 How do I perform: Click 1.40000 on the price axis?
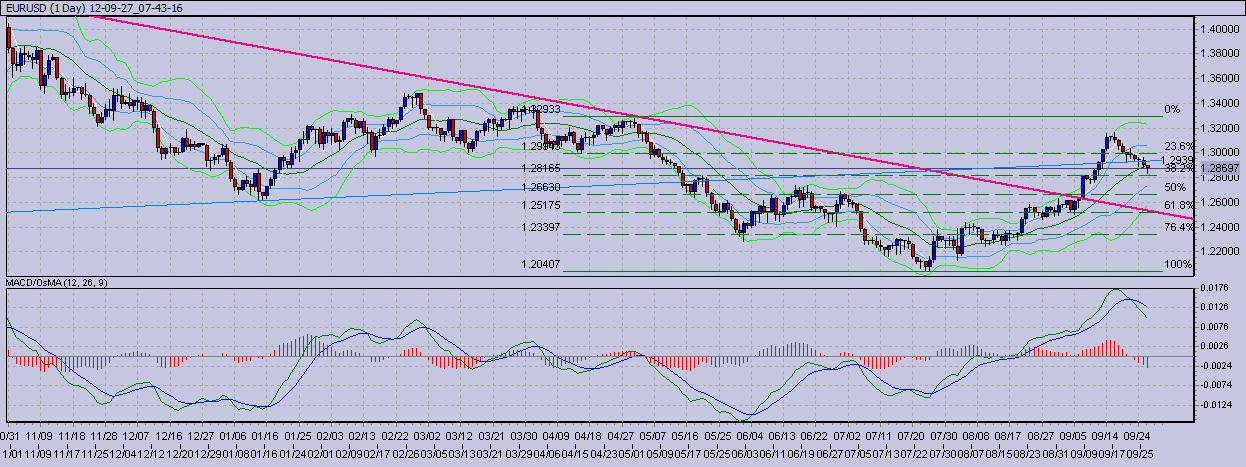[x=1219, y=30]
